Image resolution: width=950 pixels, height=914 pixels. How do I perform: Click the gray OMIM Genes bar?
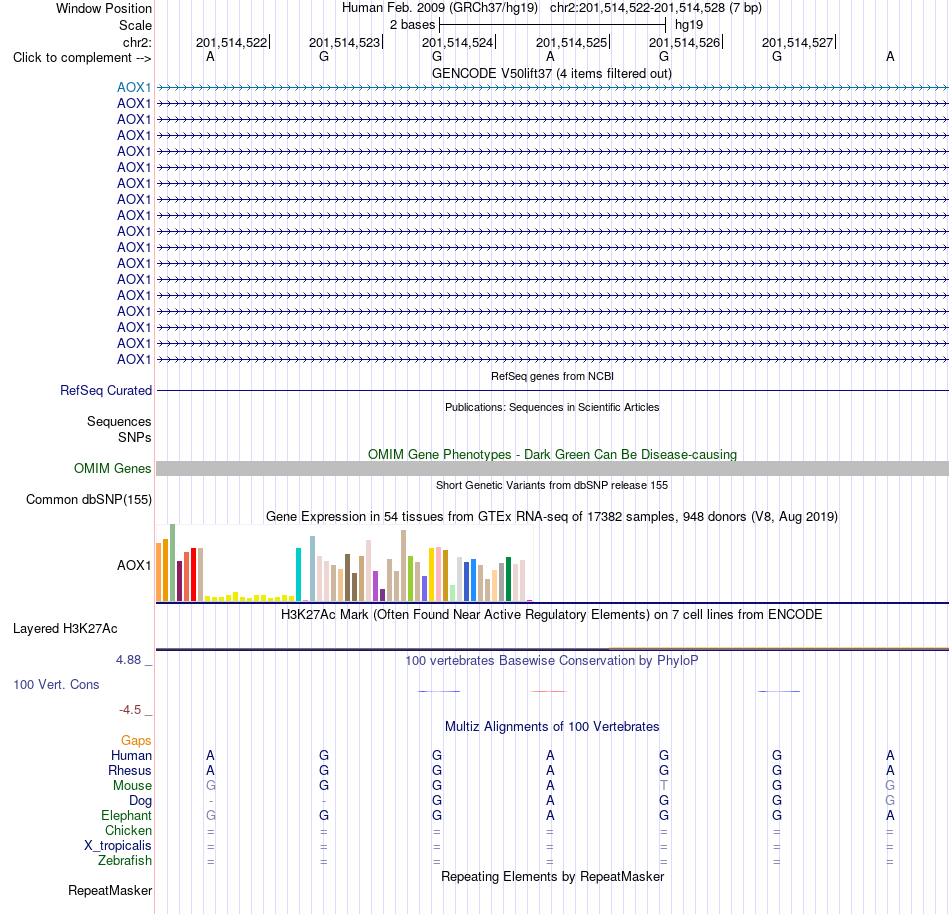552,468
